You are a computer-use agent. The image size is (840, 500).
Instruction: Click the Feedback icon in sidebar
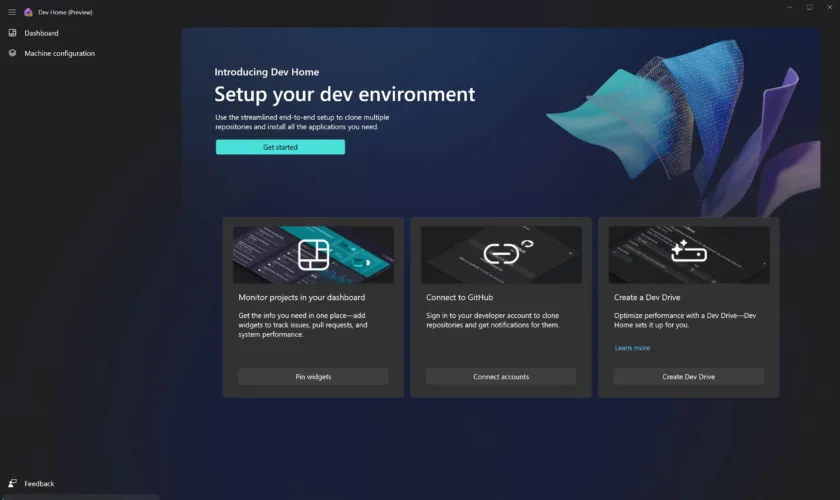(12, 483)
